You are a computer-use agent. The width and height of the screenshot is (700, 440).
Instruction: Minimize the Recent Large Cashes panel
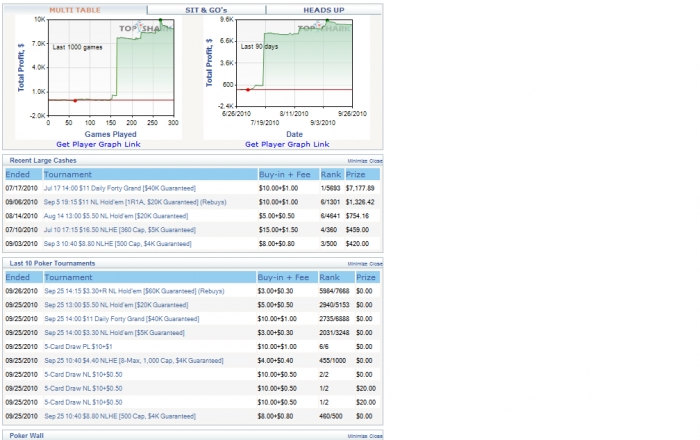point(357,161)
